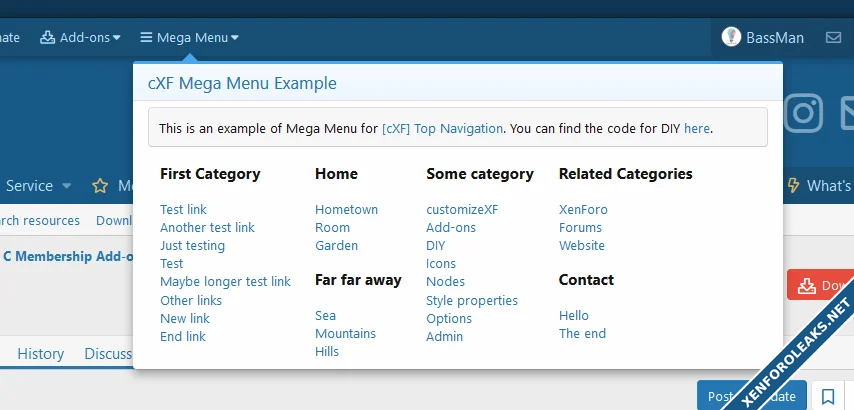
Task: Click the star icon in navigation bar
Action: pyautogui.click(x=100, y=186)
